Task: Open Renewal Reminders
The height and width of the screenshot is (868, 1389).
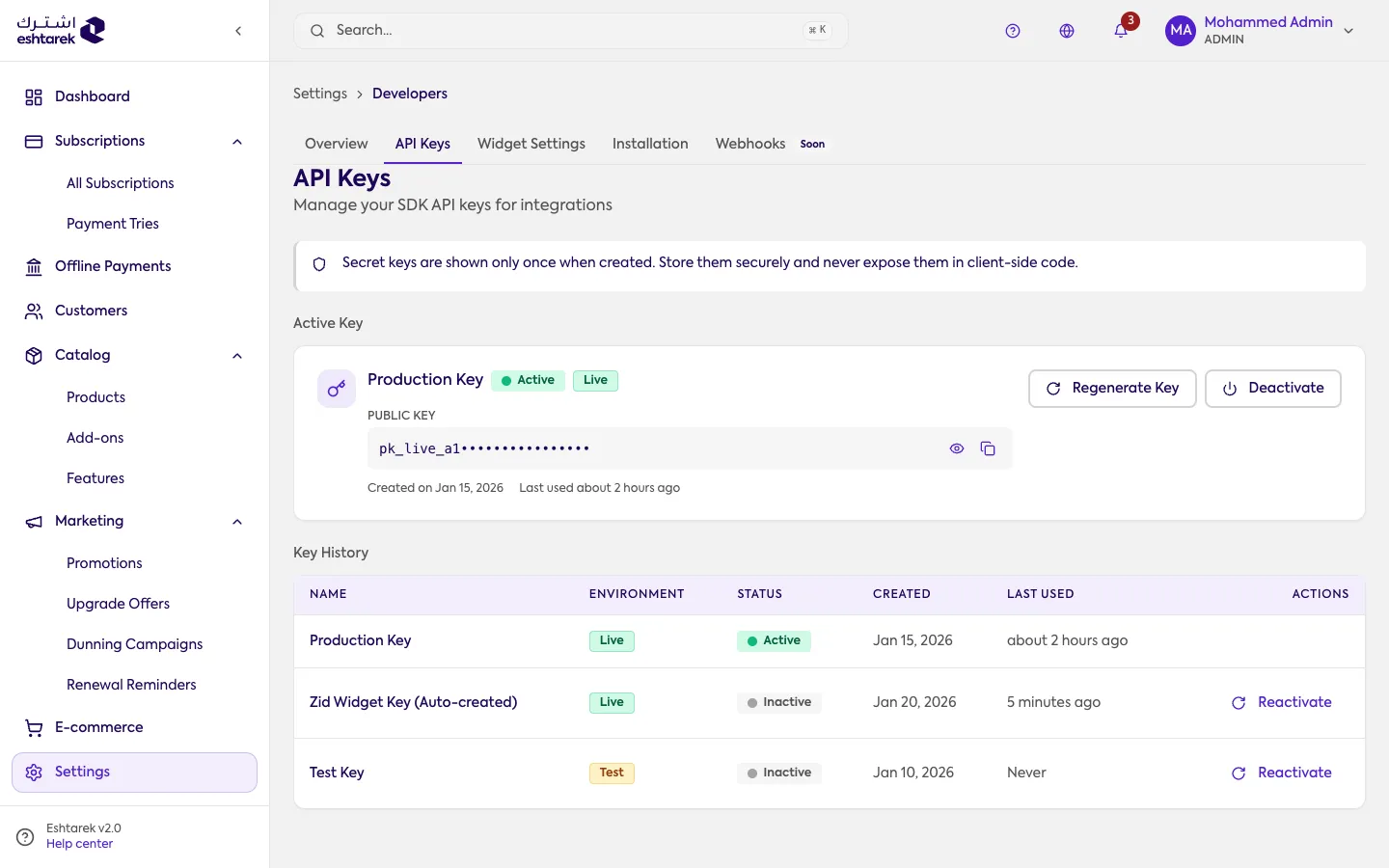Action: pyautogui.click(x=131, y=685)
